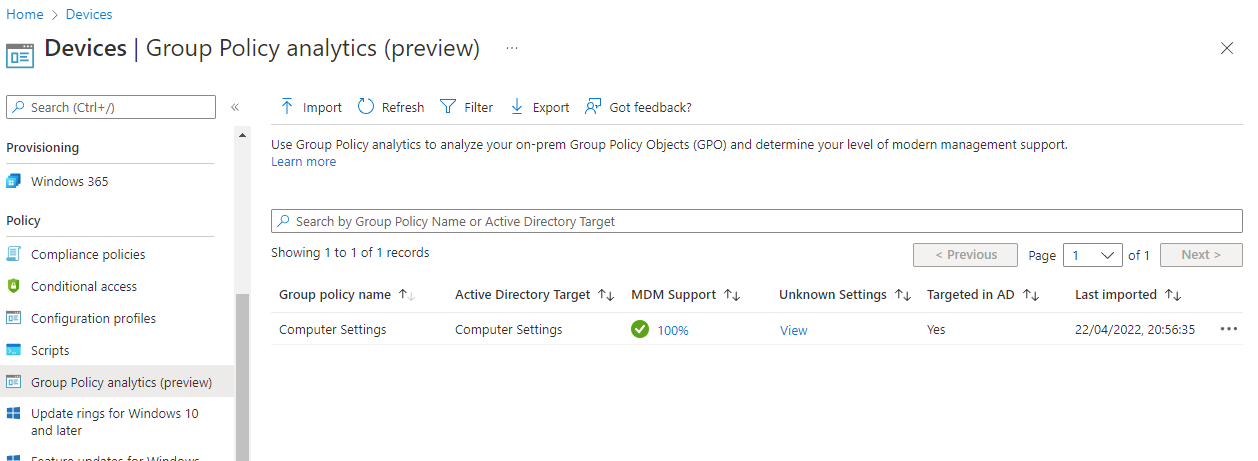Click the Showing 1 to 1 records text
This screenshot has height=461, width=1258.
(350, 253)
